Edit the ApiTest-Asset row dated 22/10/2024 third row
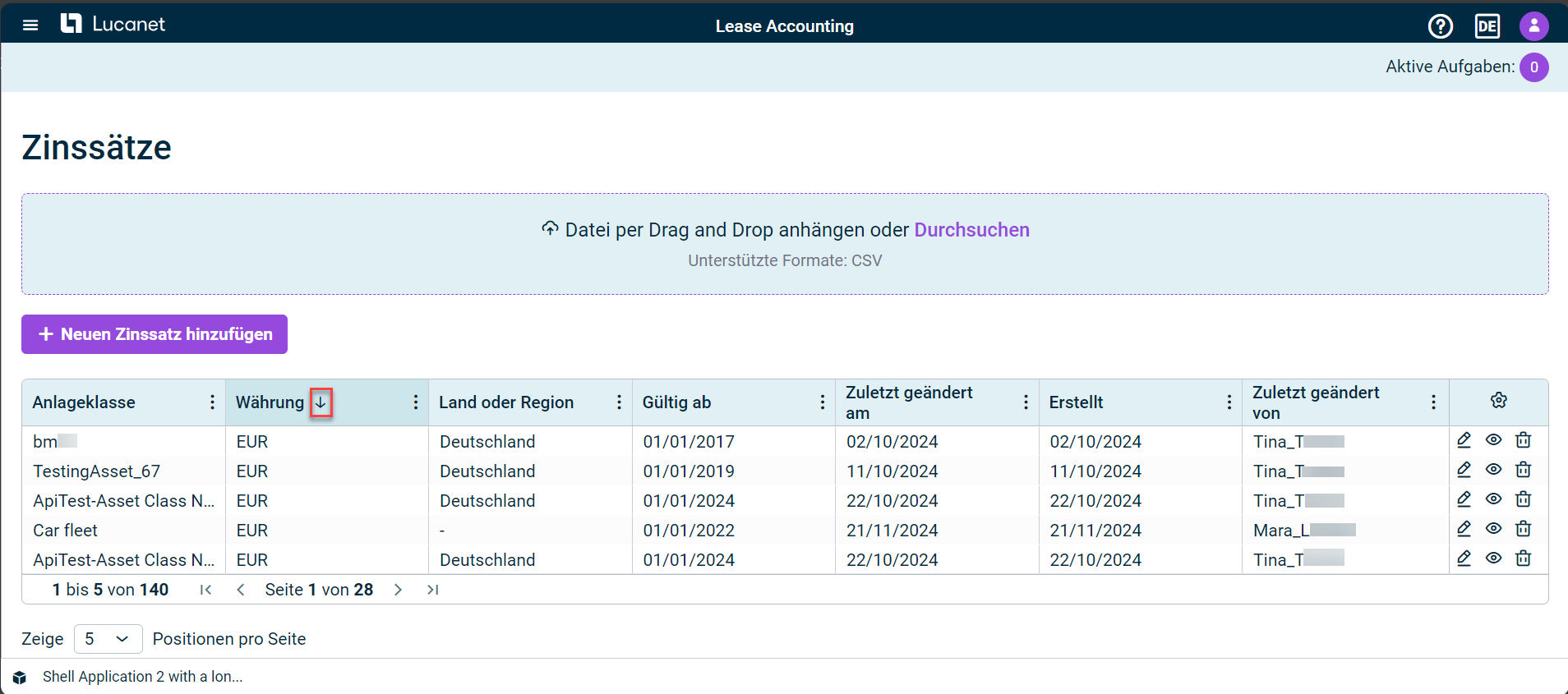1568x694 pixels. (x=1464, y=499)
